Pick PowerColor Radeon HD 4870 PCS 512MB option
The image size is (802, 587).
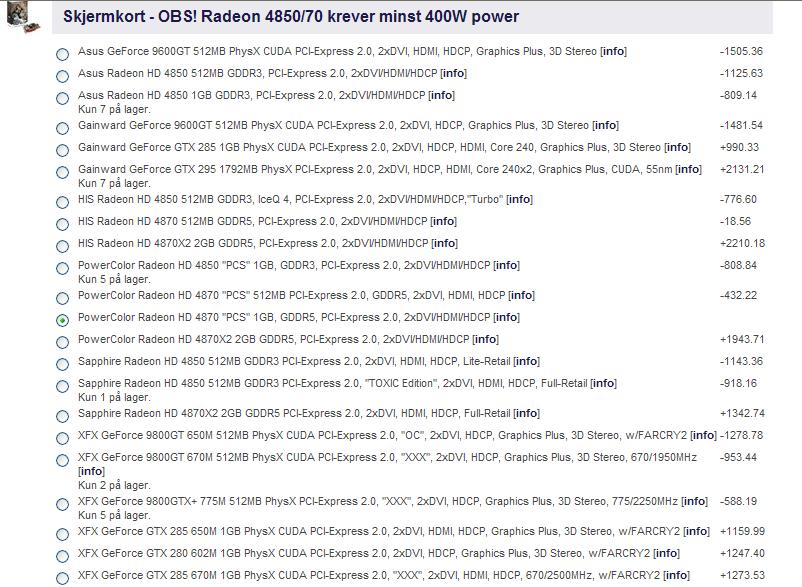62,298
